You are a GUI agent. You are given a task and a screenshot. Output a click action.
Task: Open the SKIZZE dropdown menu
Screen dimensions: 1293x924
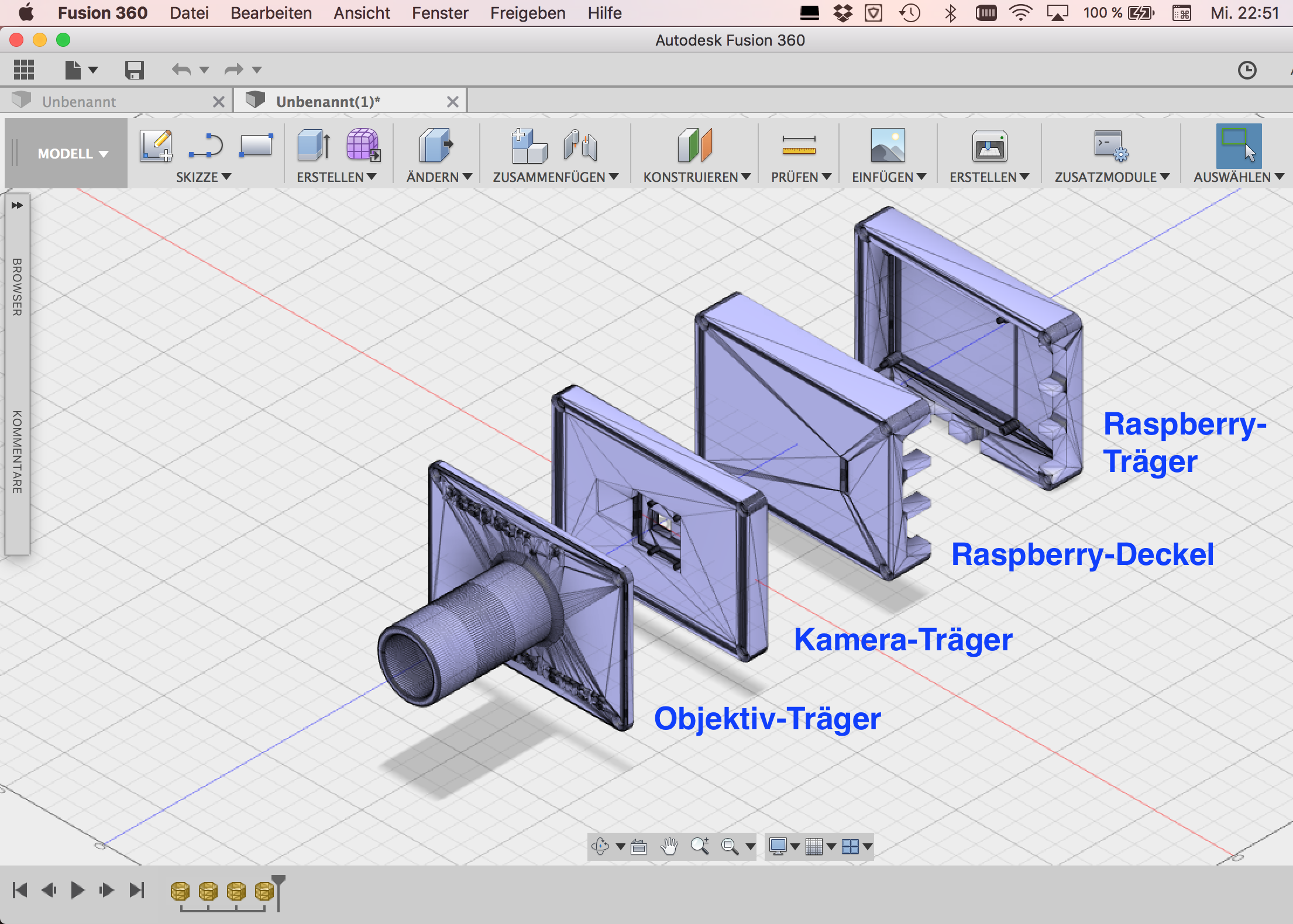point(204,177)
